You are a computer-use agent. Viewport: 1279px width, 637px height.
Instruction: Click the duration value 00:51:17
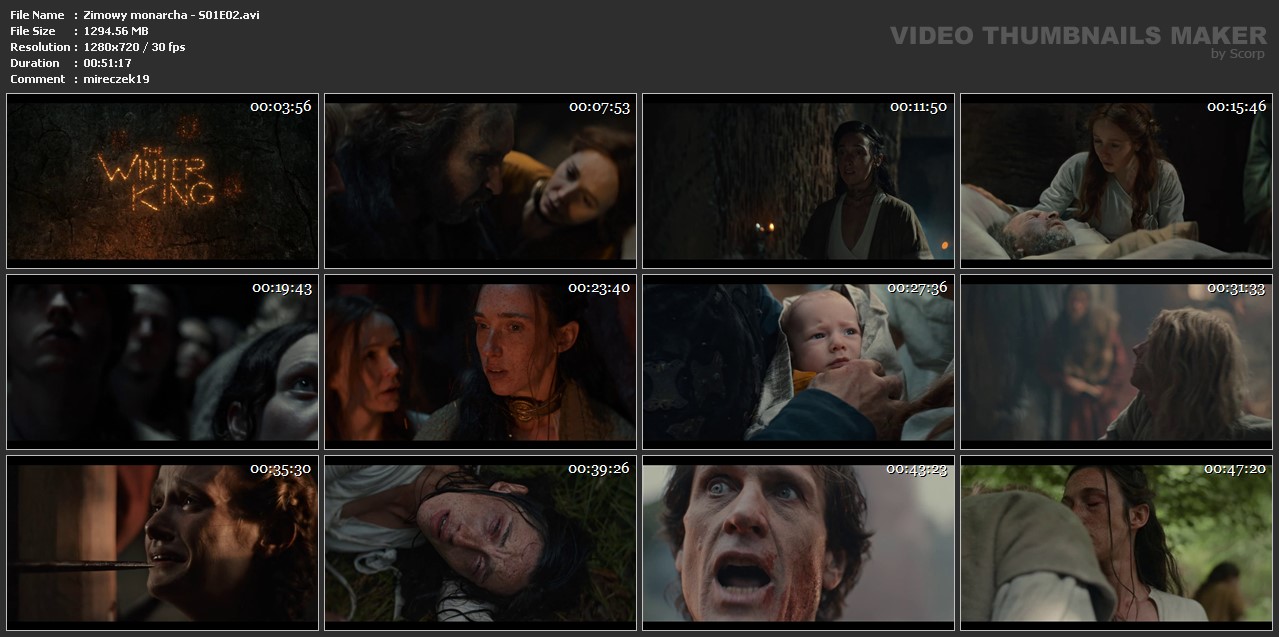pos(107,63)
